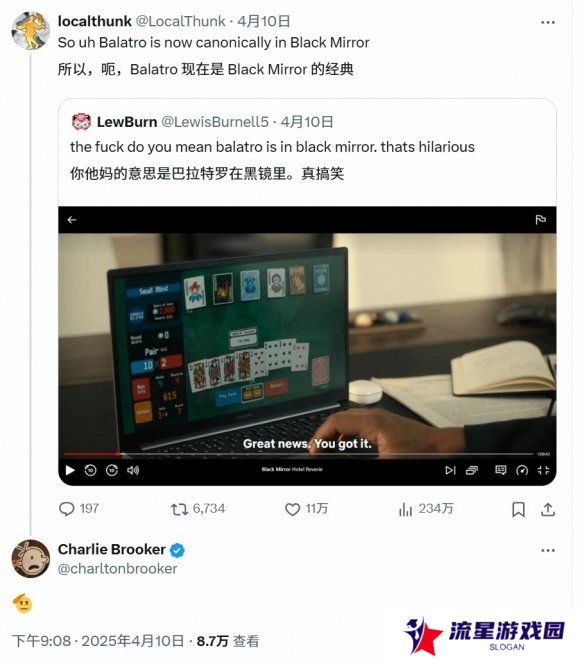Mute the video volume icon
This screenshot has width=584, height=662.
[133, 470]
